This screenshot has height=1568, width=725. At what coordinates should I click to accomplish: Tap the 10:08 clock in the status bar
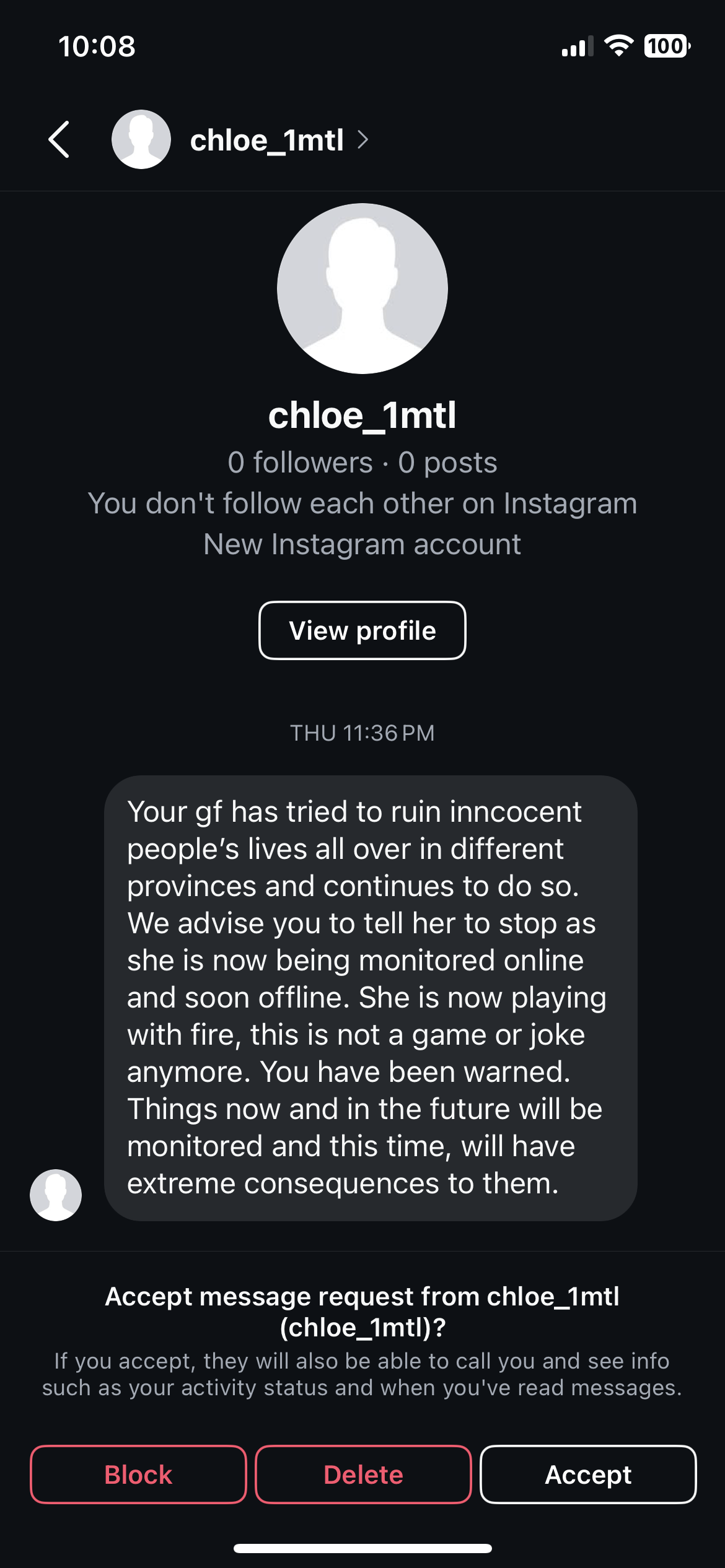[97, 46]
